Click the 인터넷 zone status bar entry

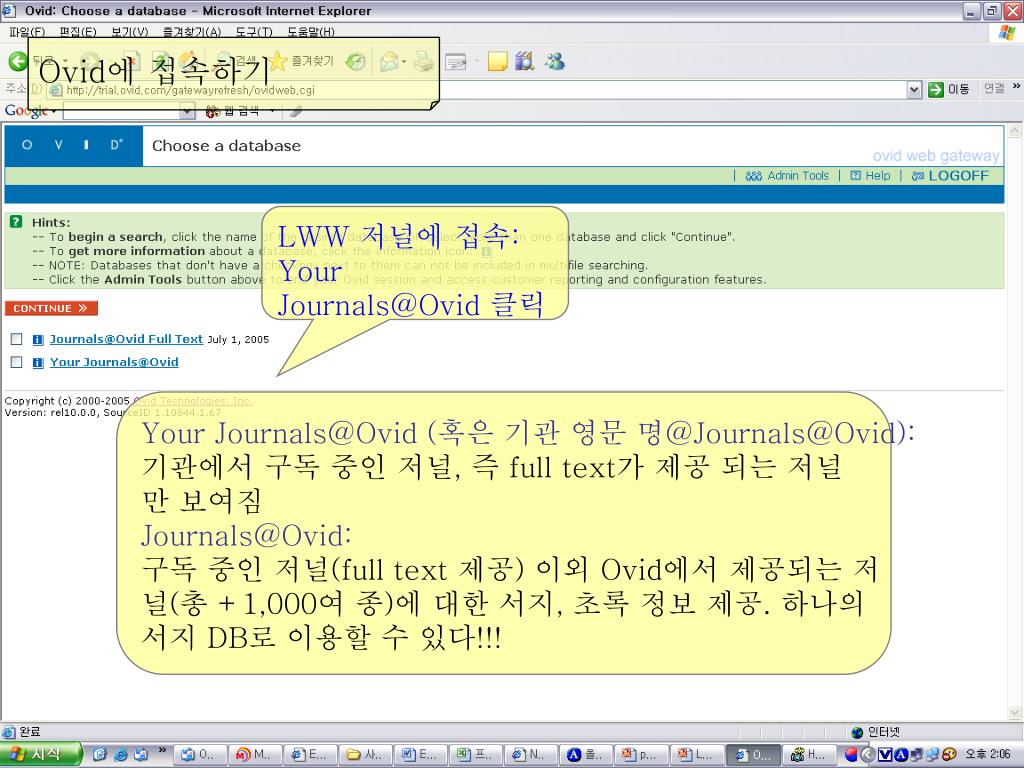(876, 732)
